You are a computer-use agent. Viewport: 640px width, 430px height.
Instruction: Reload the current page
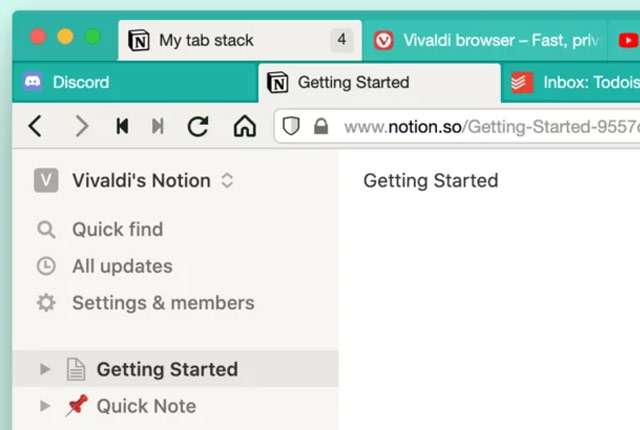198,126
